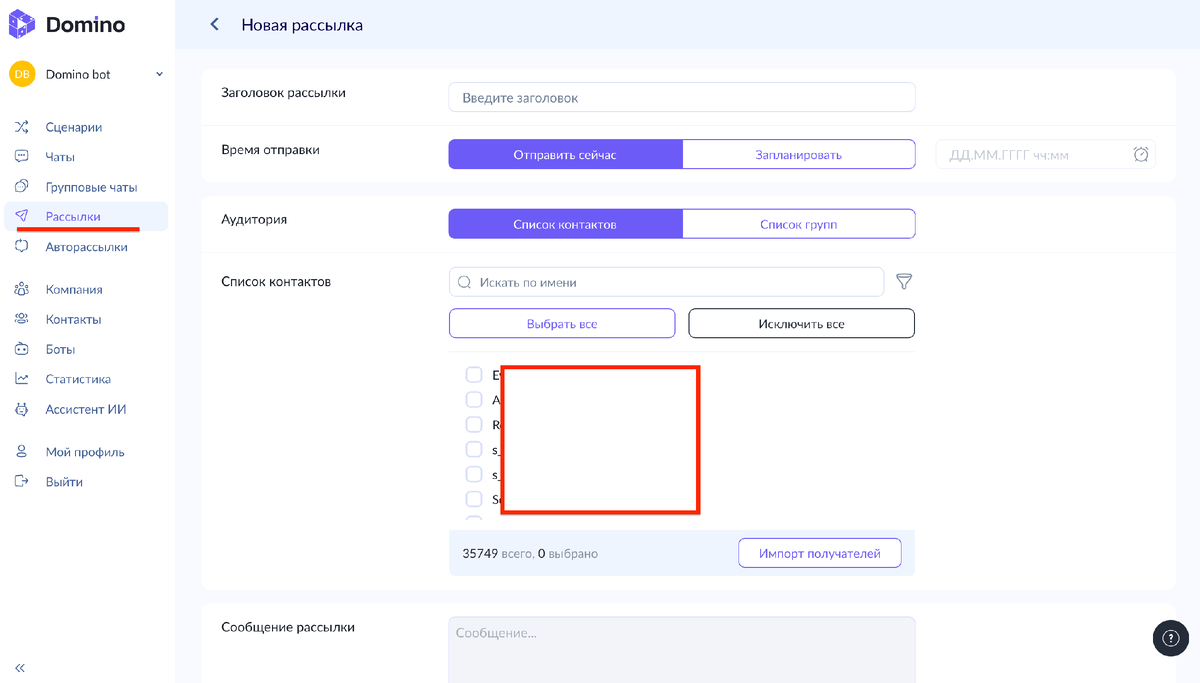The image size is (1200, 683).
Task: Click the Контакты icon
Action: pos(22,319)
